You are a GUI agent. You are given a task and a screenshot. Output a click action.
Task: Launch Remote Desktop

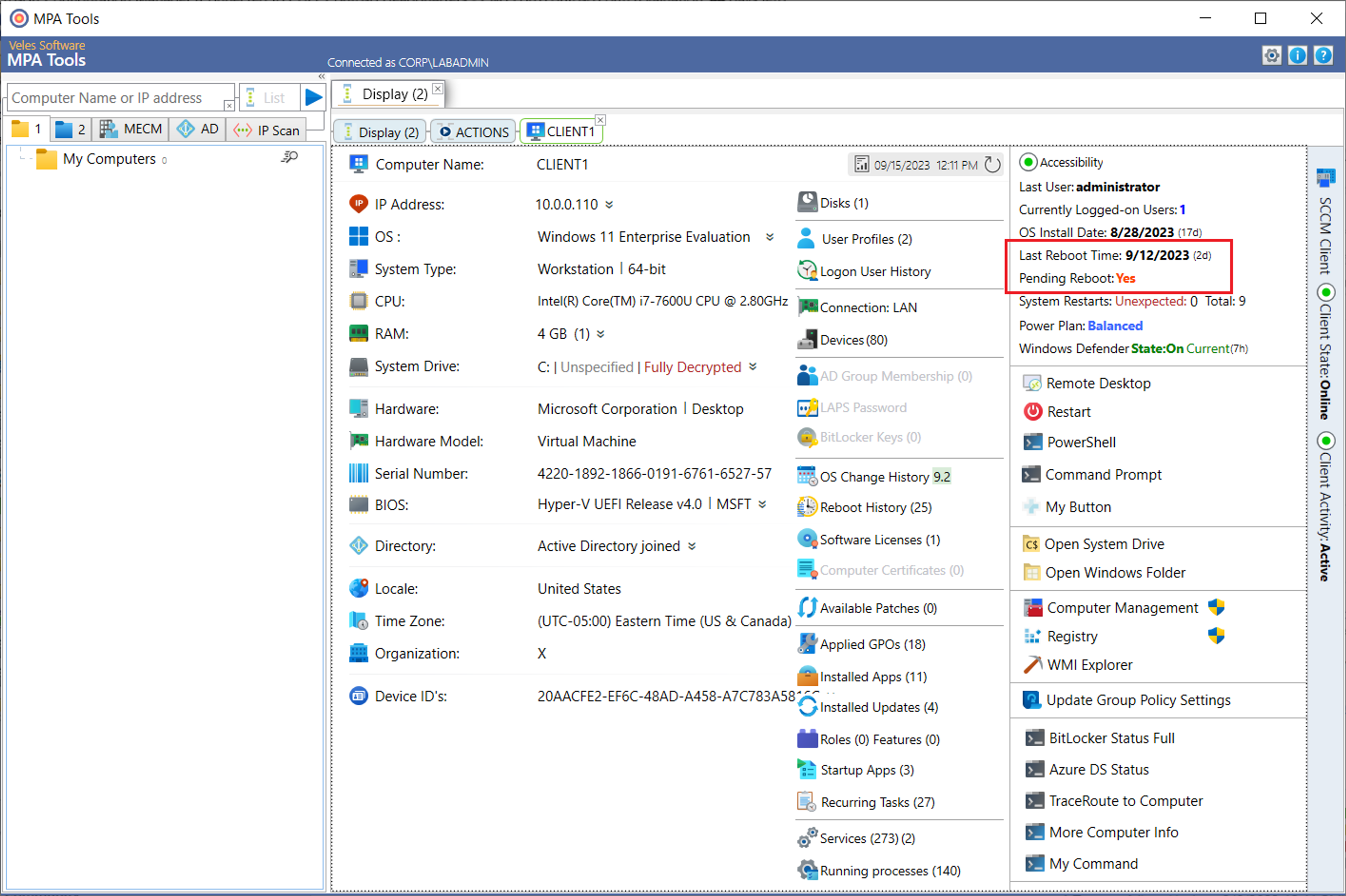pyautogui.click(x=1086, y=383)
